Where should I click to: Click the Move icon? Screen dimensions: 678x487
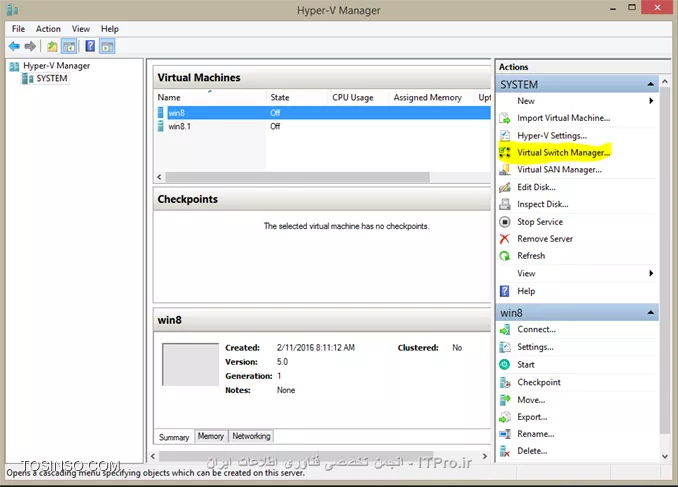tap(505, 400)
